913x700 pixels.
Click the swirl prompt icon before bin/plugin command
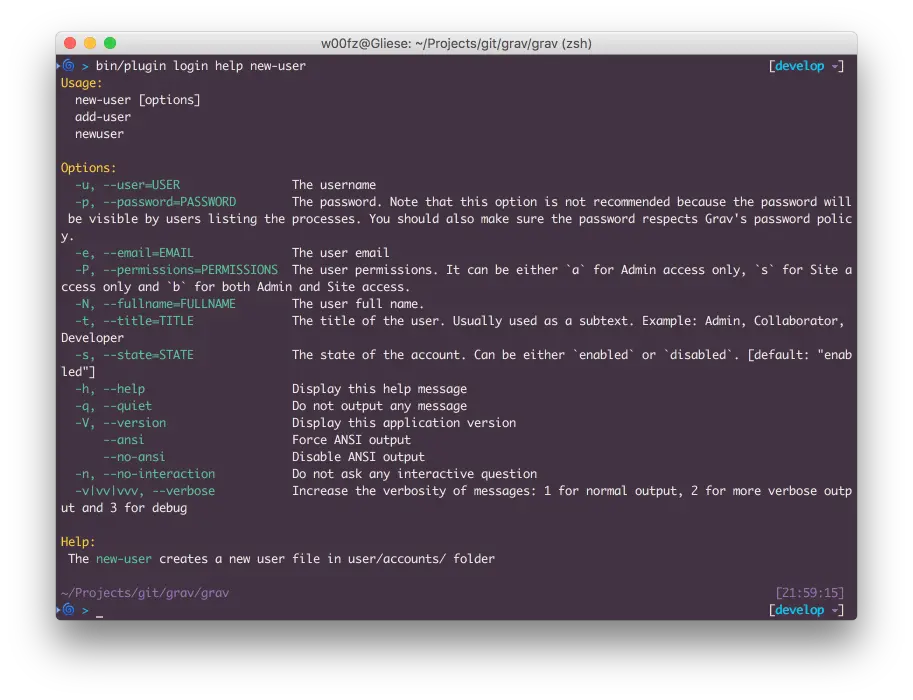click(68, 66)
